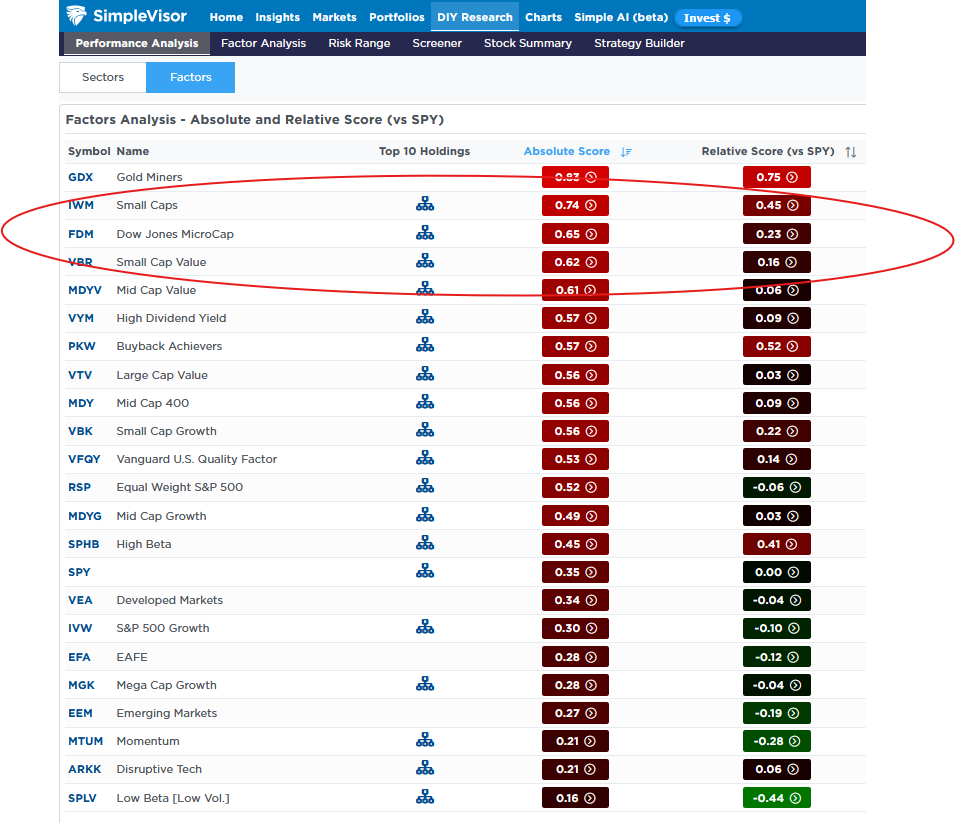Open holdings icon for Momentum MTUM
This screenshot has width=955, height=823.
point(425,741)
